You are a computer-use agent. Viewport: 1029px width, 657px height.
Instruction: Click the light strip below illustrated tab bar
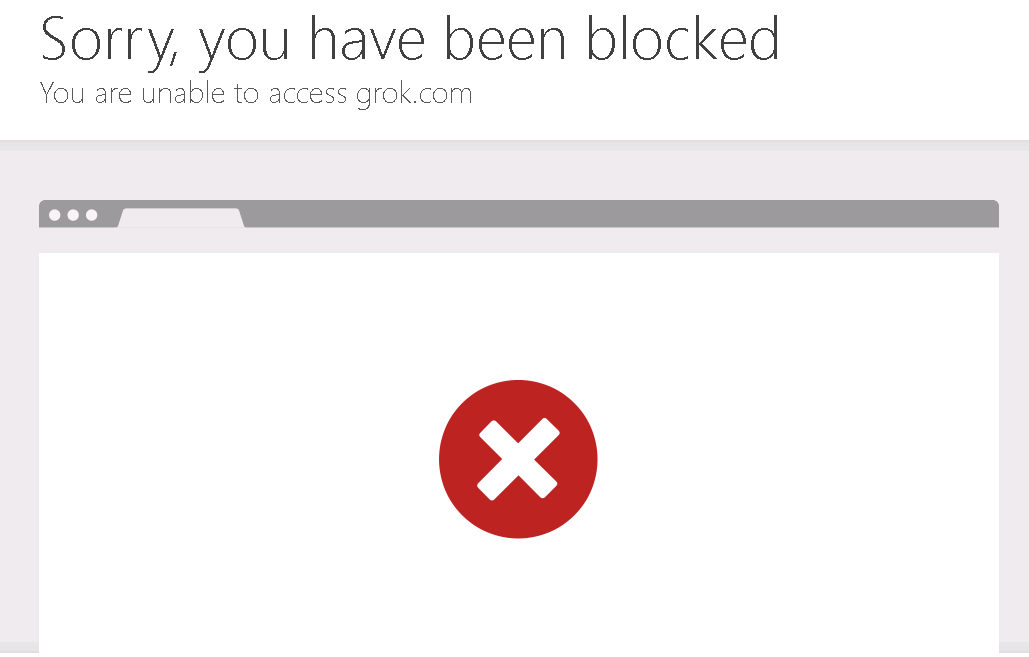tap(518, 240)
